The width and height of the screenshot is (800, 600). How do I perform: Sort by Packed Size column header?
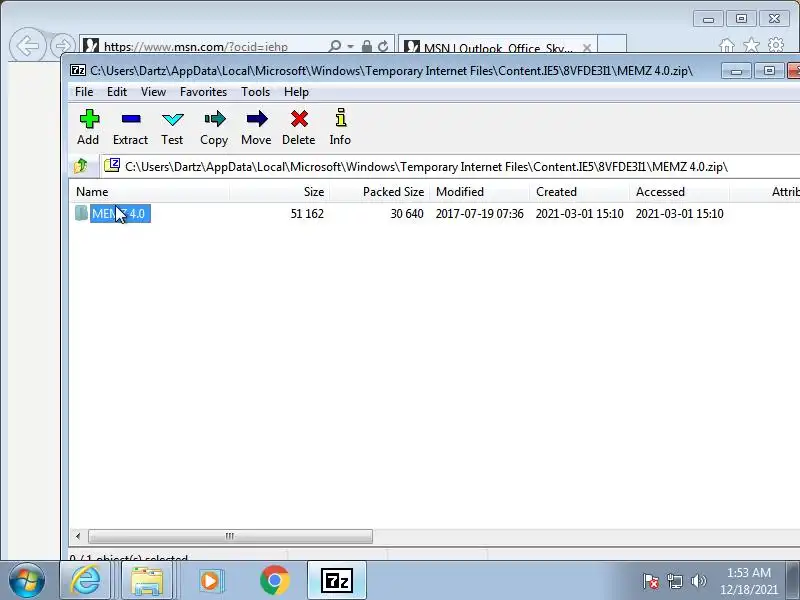point(379,192)
